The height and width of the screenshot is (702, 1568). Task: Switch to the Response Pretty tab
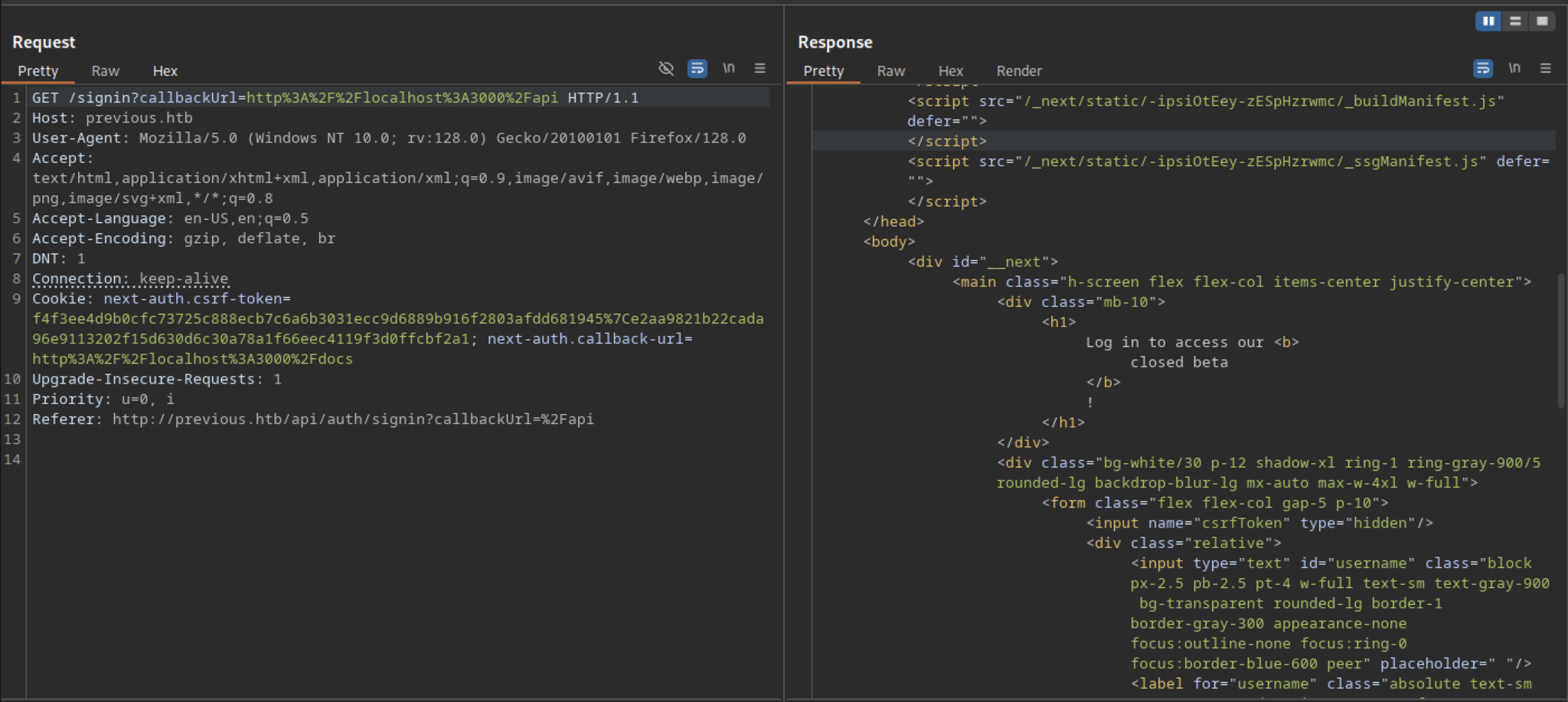824,71
